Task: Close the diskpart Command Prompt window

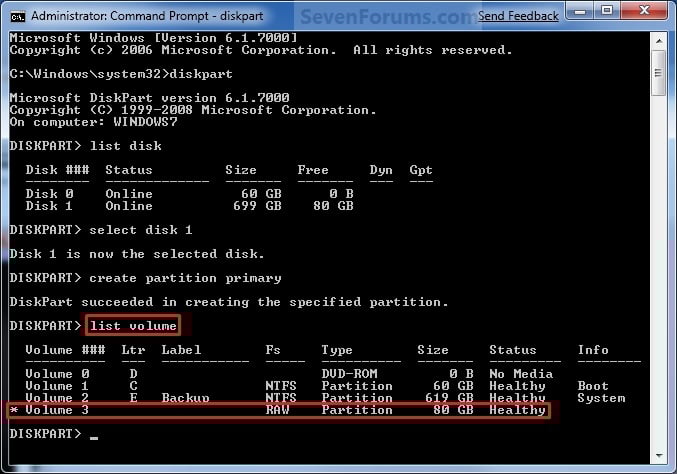Action: pos(645,11)
